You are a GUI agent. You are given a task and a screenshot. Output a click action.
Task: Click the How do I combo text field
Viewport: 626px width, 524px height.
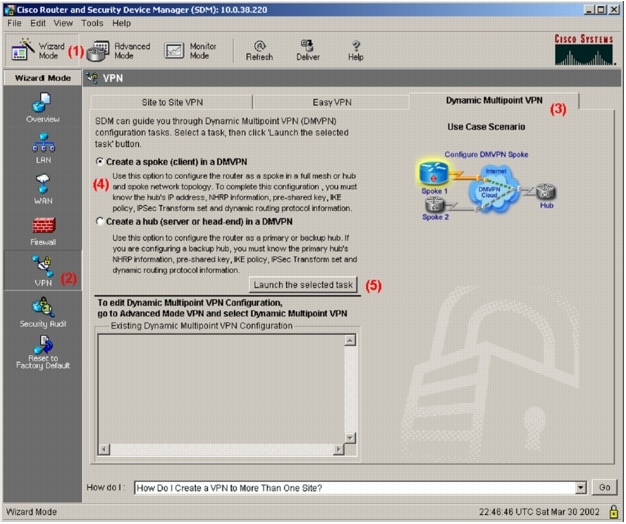point(355,488)
